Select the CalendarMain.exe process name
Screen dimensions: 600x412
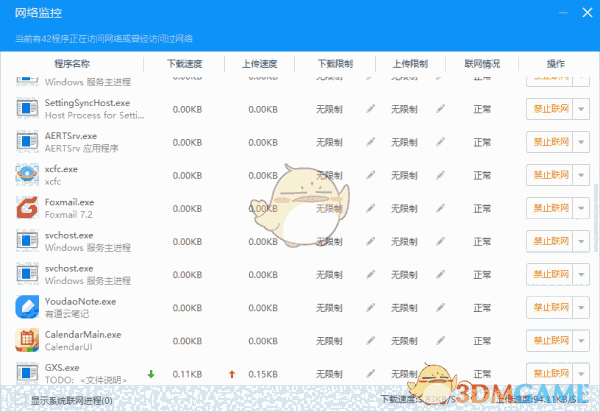(x=83, y=334)
